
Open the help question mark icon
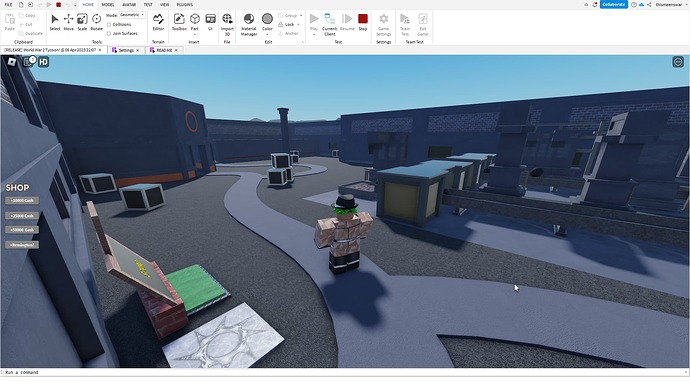[x=634, y=4]
